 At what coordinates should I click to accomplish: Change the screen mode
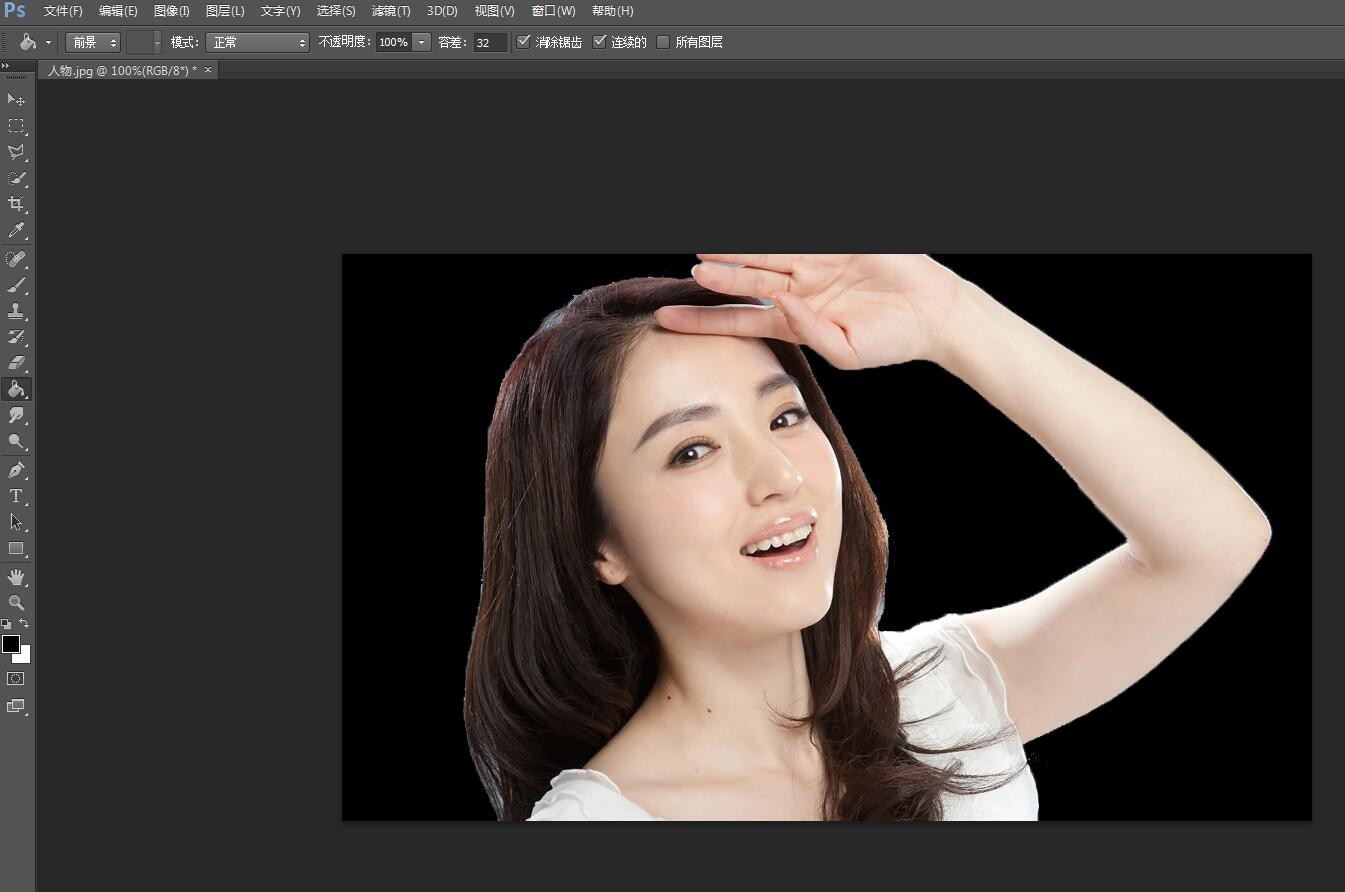coord(15,706)
